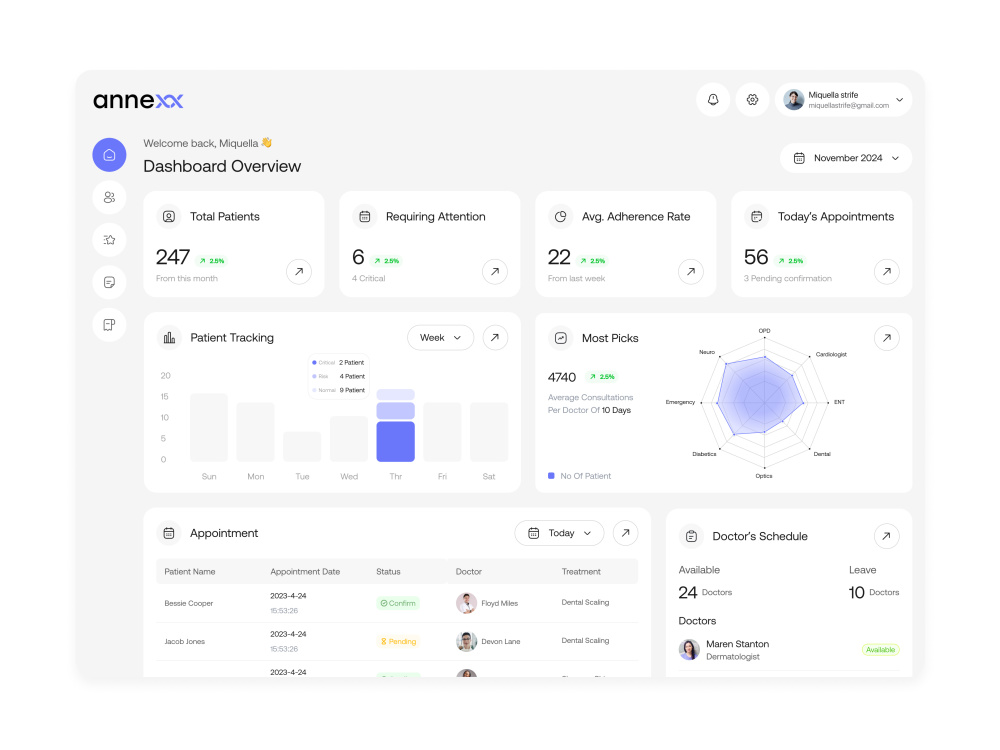This screenshot has height=750, width=1000.
Task: Open Today's Appointments card arrow
Action: click(886, 272)
